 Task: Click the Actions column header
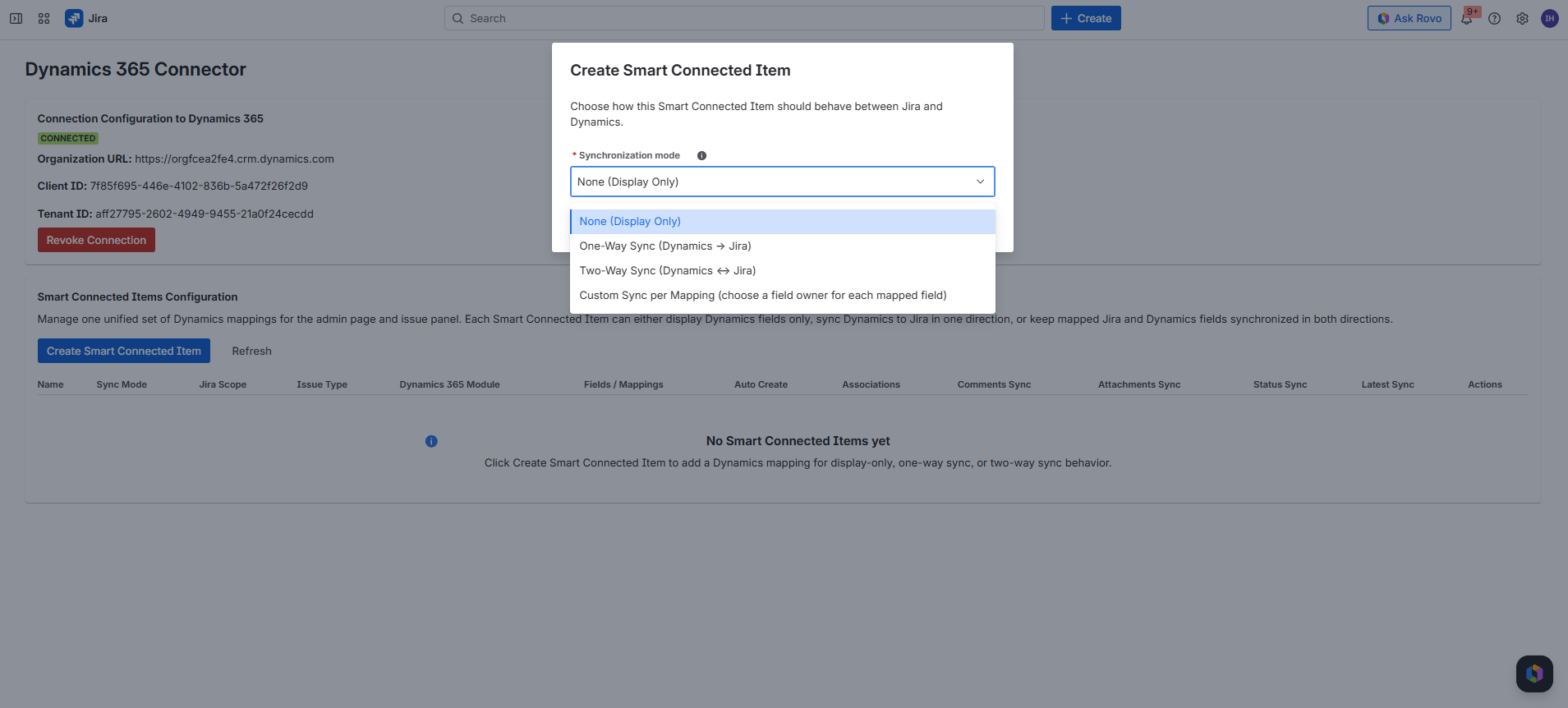pos(1485,384)
